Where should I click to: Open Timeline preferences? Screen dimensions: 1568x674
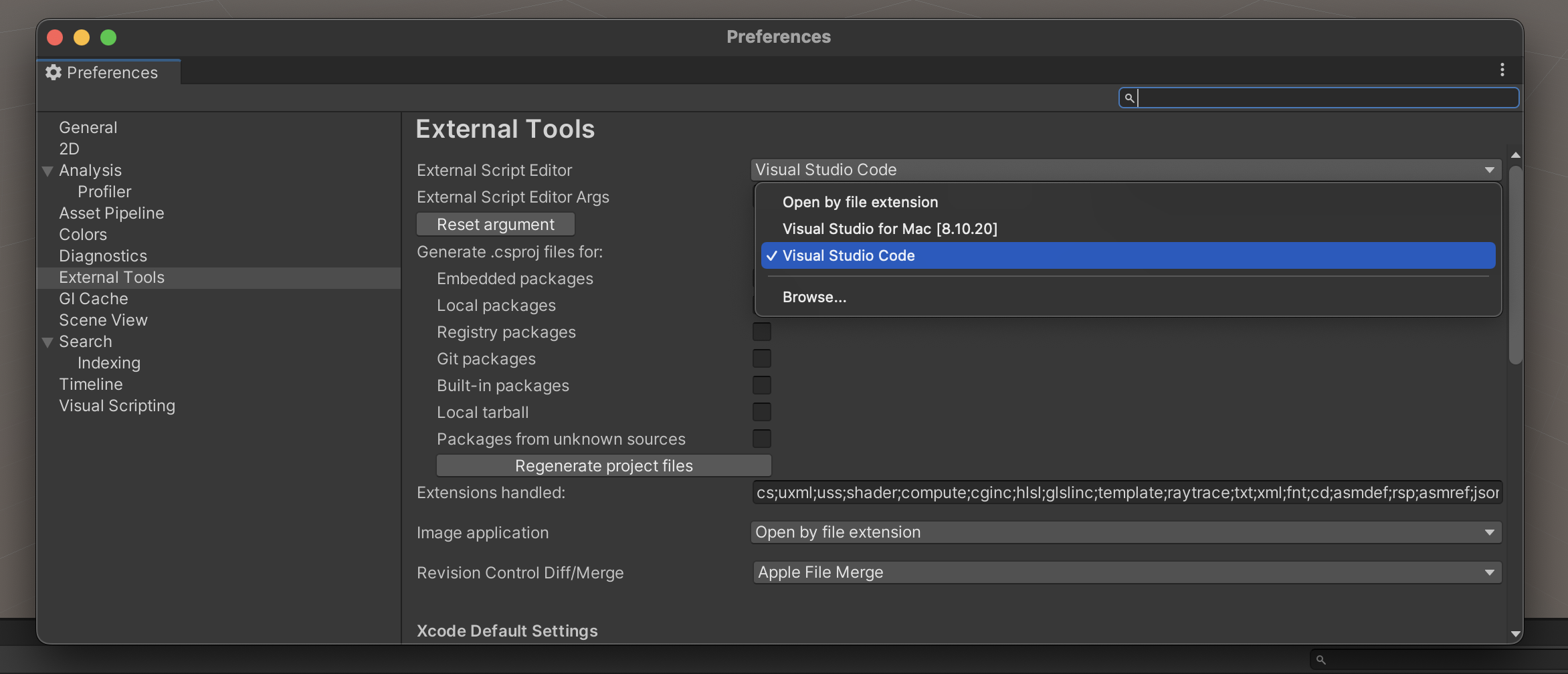90,384
